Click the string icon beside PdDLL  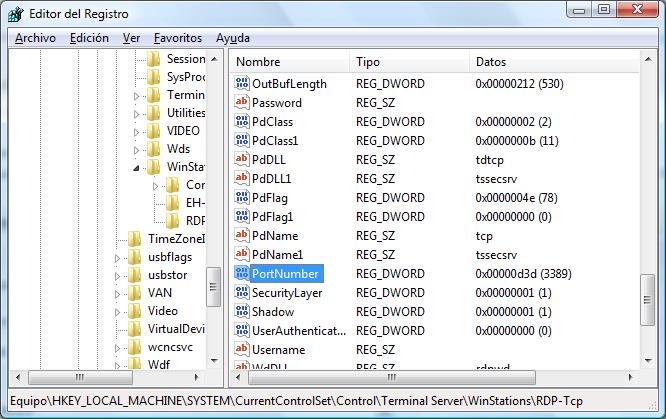click(x=242, y=159)
